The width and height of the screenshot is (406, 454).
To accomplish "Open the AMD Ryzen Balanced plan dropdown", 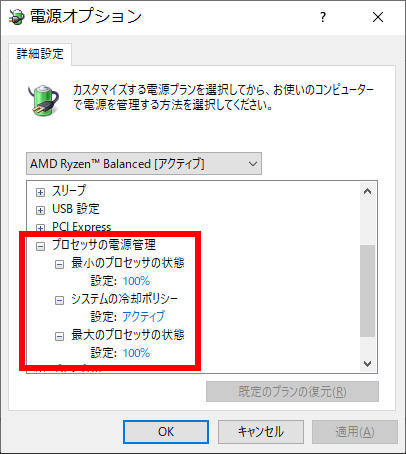I will coord(144,164).
